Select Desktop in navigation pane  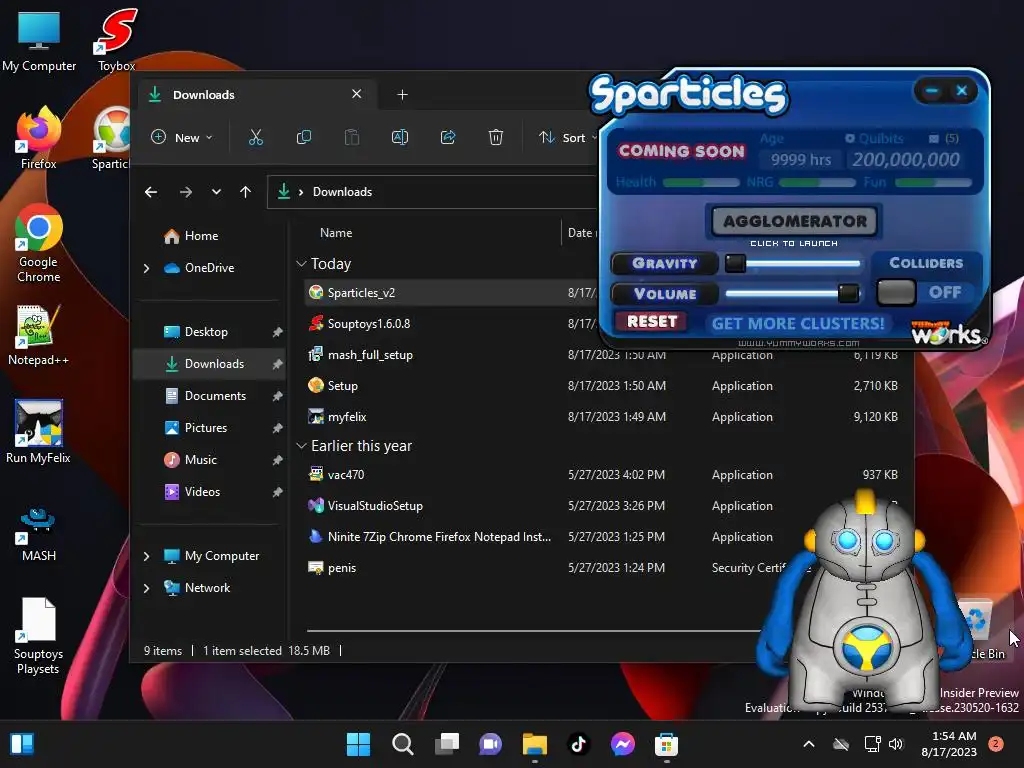click(196, 332)
